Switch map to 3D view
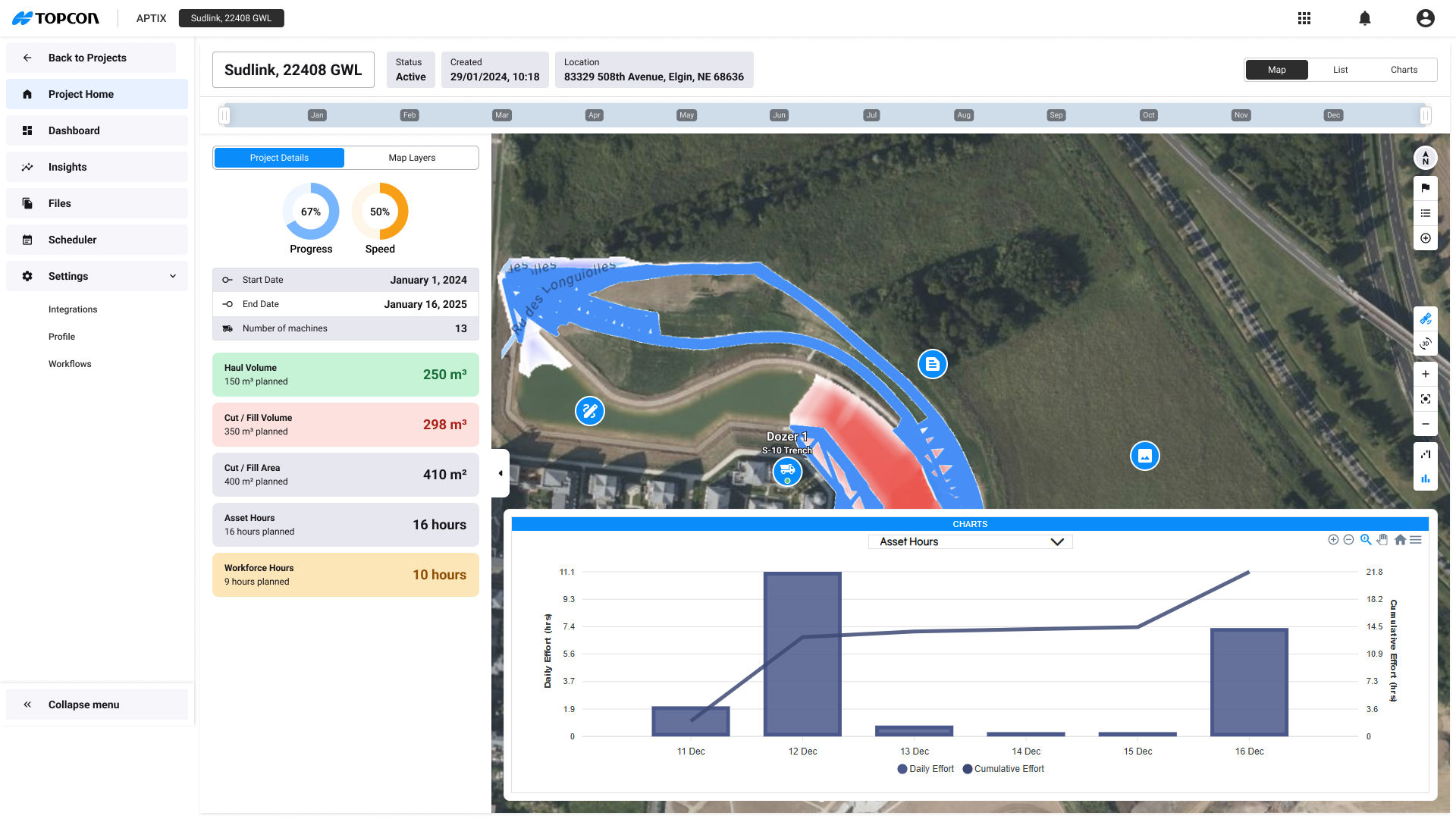The height and width of the screenshot is (819, 1456). point(1426,344)
